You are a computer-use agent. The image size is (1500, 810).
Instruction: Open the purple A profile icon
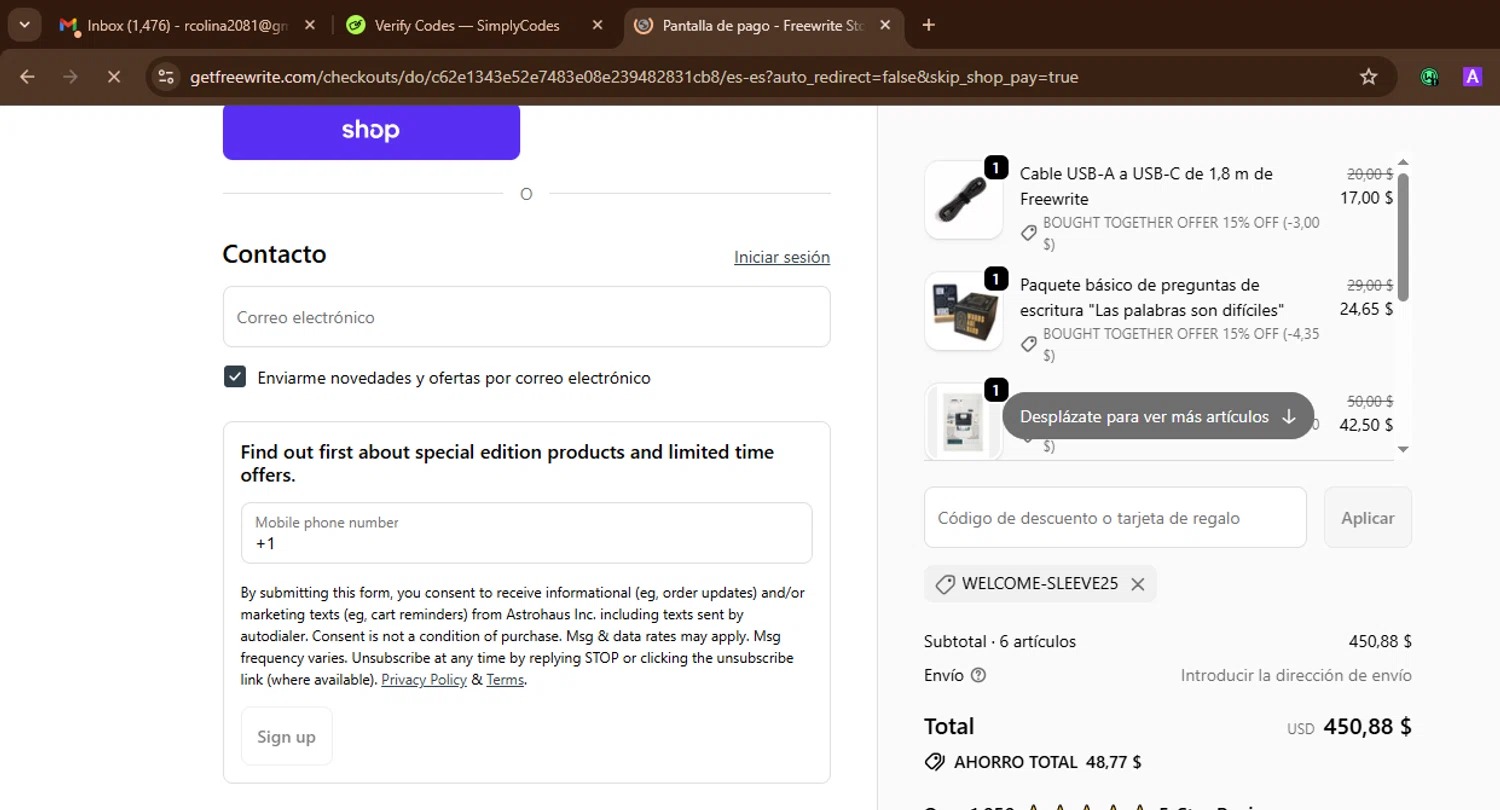click(x=1472, y=76)
